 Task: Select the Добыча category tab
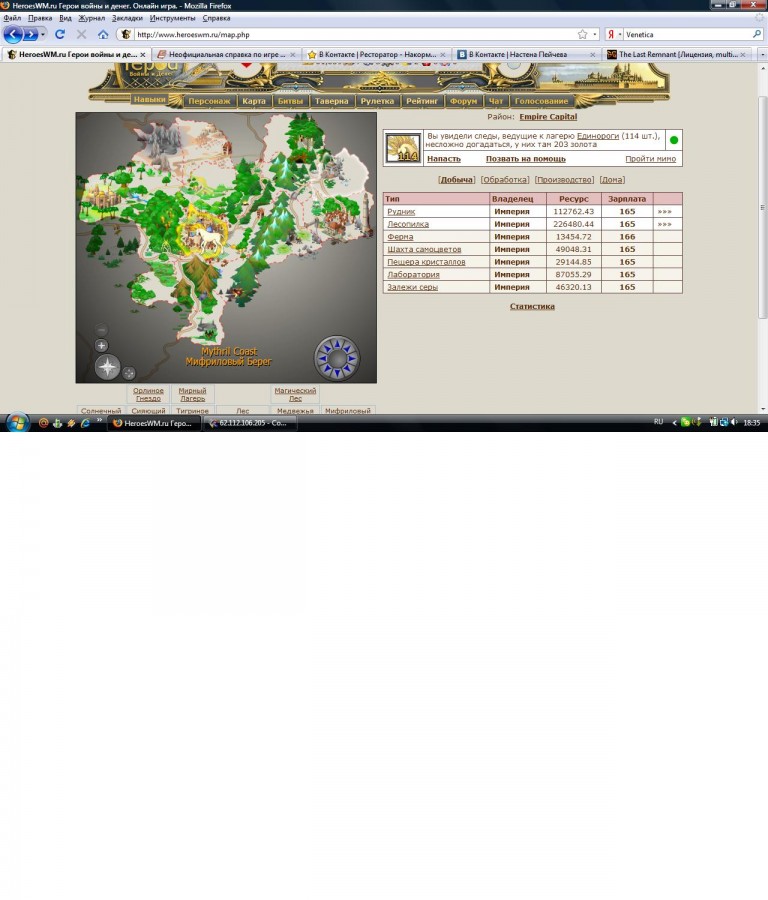pyautogui.click(x=456, y=180)
